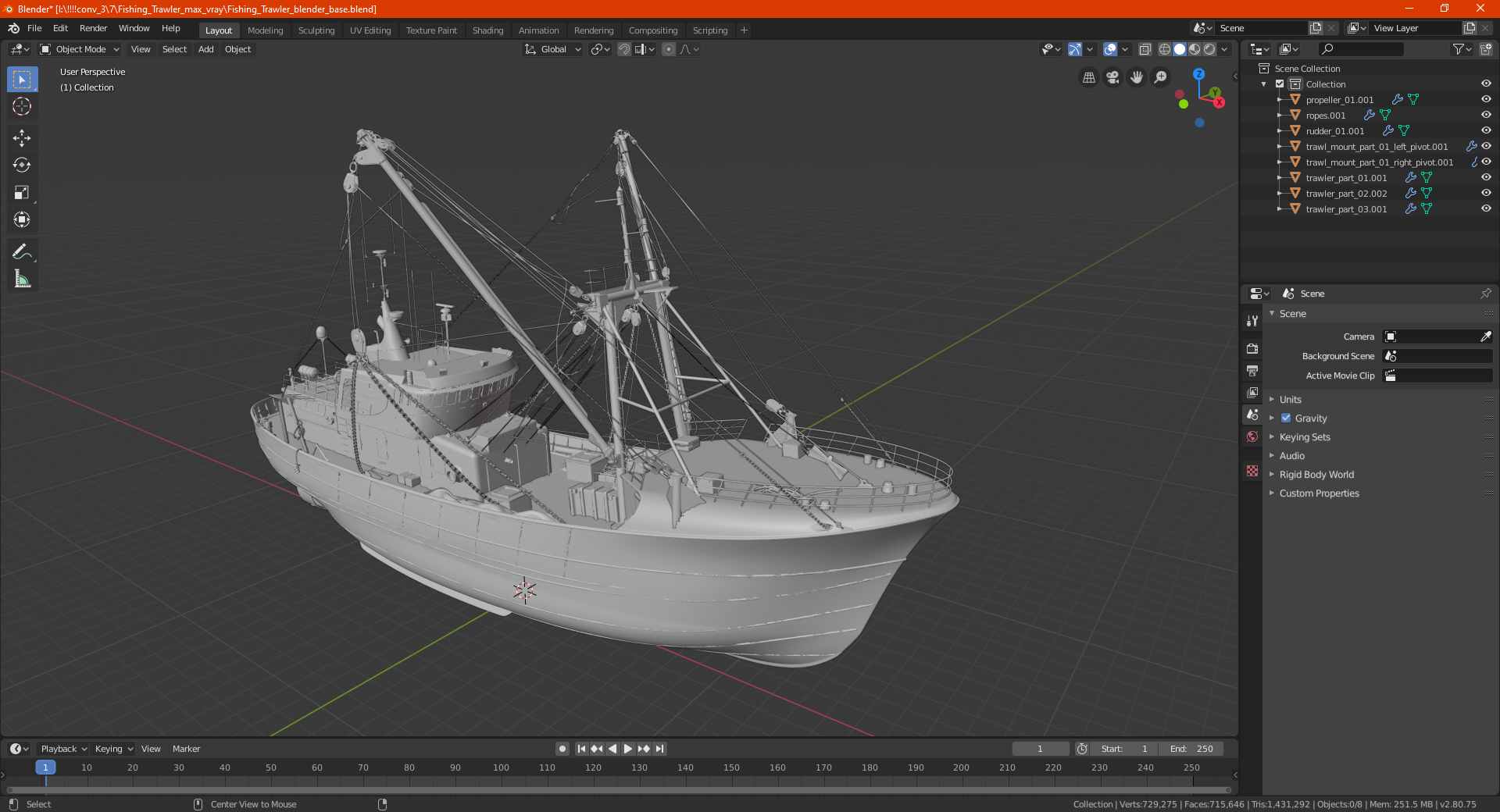Image resolution: width=1500 pixels, height=812 pixels.
Task: Hide propeller_01.001 with its eye icon
Action: pos(1486,99)
